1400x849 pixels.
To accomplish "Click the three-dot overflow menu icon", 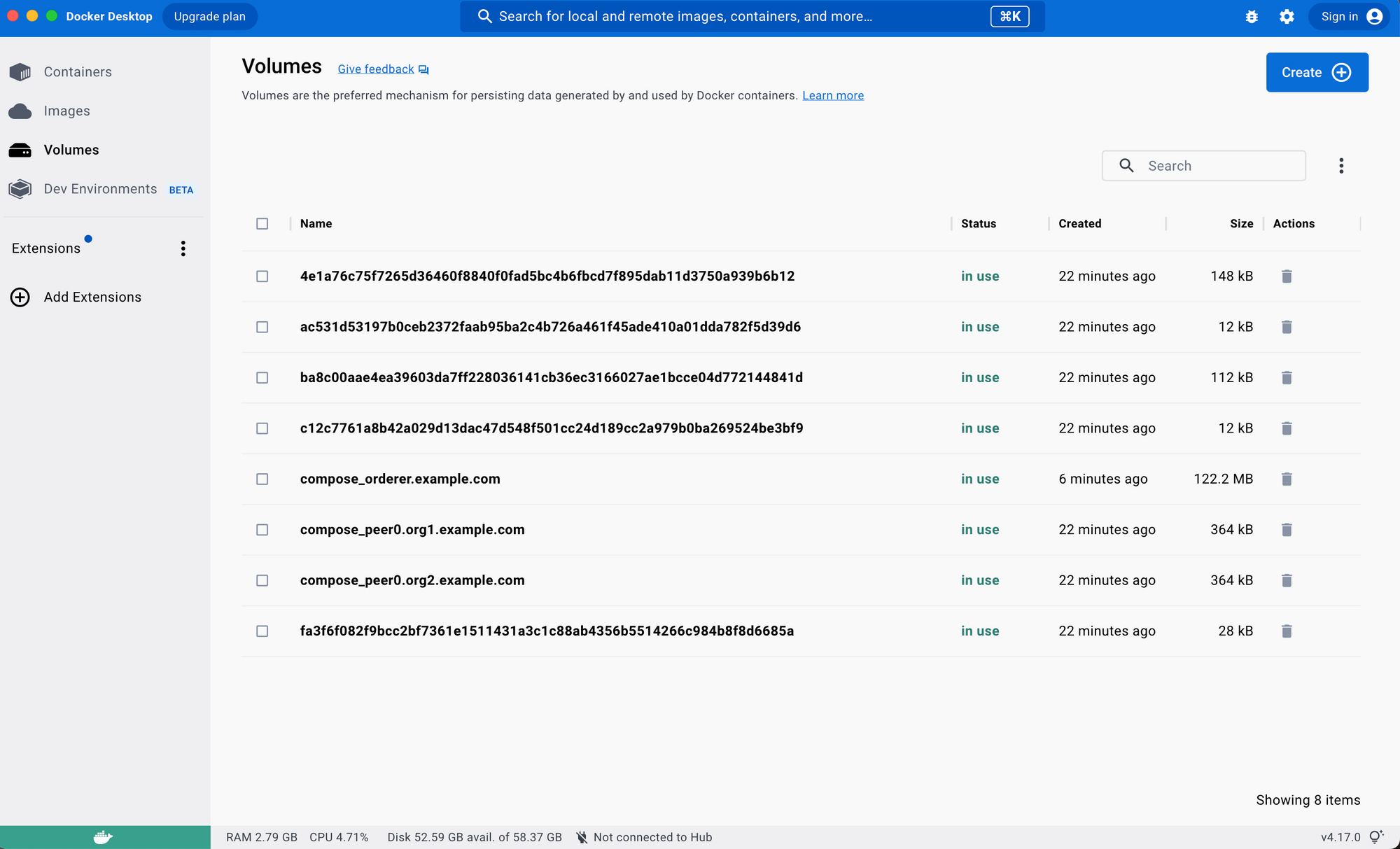I will (1341, 166).
